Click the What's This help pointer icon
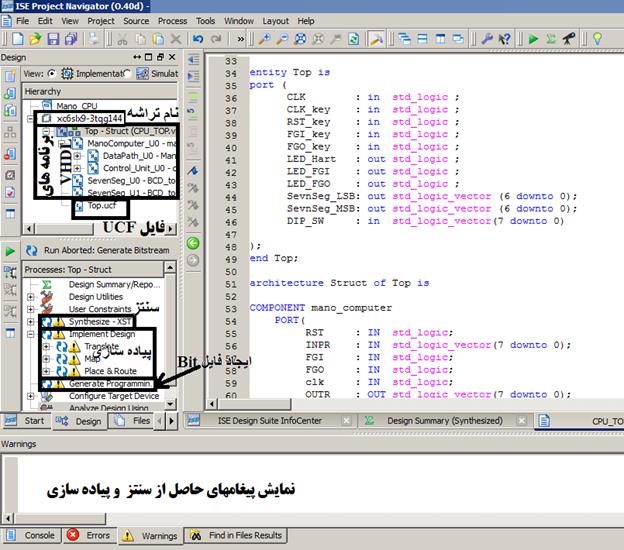The height and width of the screenshot is (550, 624). click(505, 39)
